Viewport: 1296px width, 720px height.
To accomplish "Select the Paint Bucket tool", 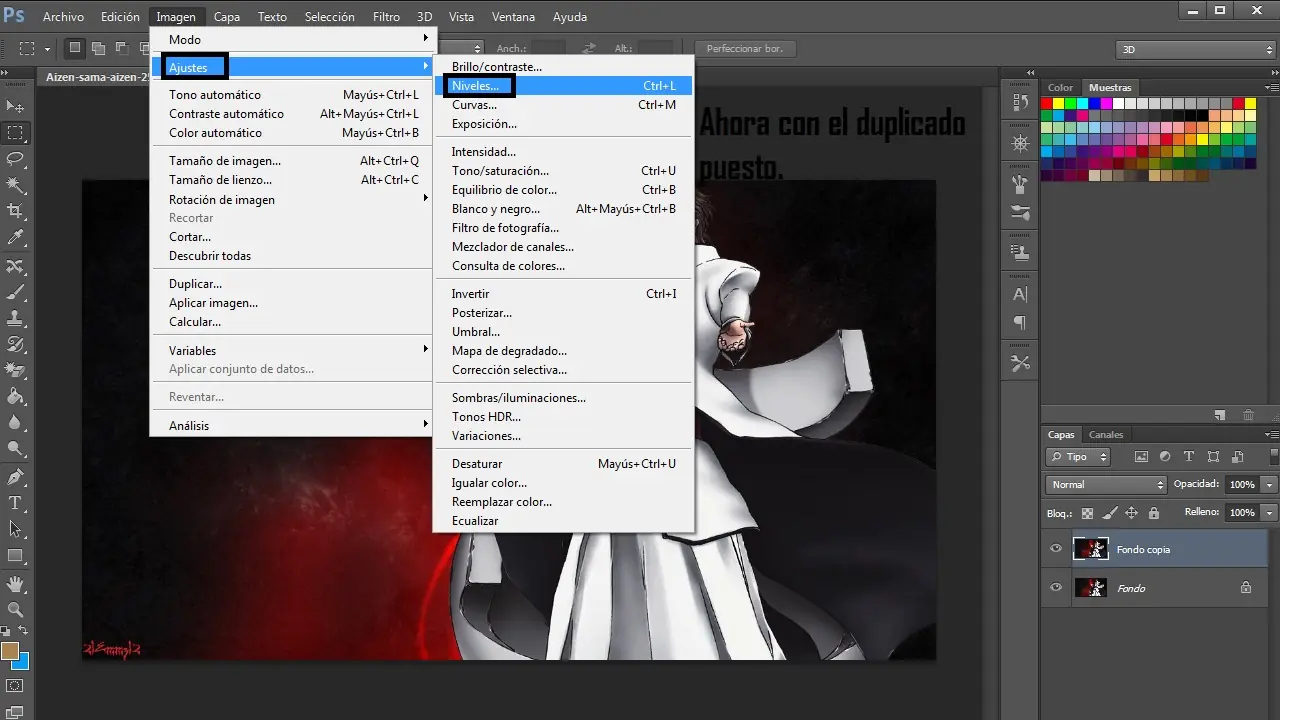I will click(x=15, y=397).
